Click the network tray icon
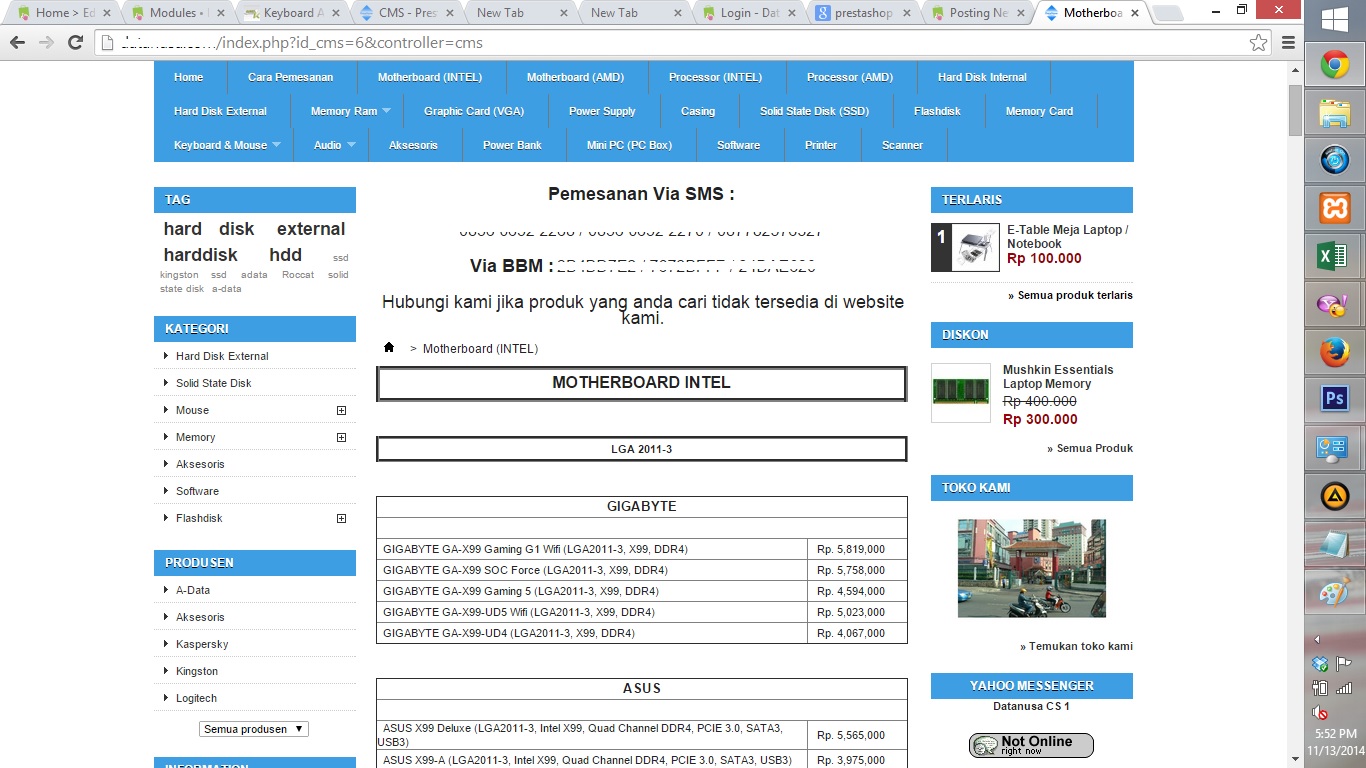This screenshot has width=1366, height=768. coord(1344,687)
